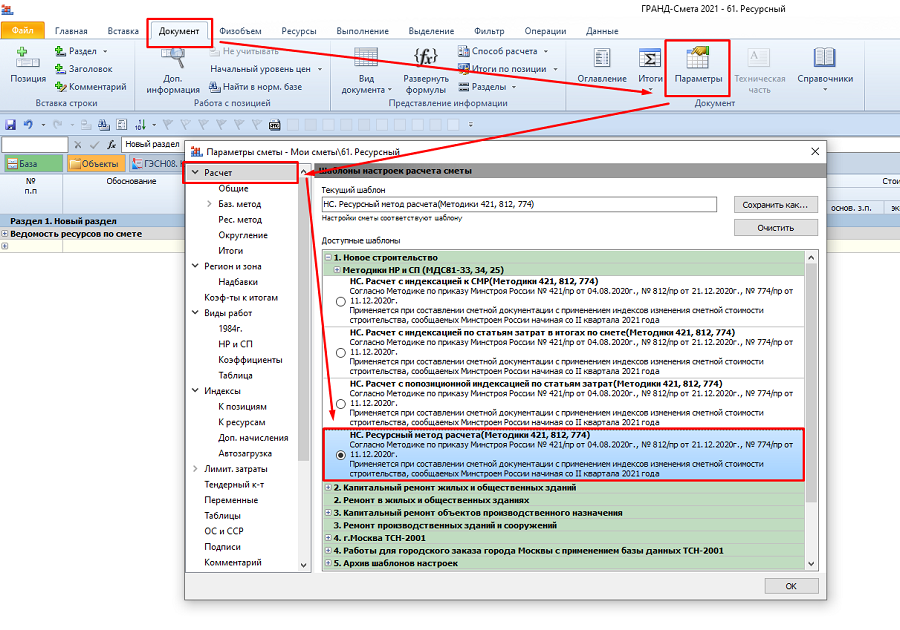Click Найти в норм. базе
The image size is (900, 630).
click(255, 87)
